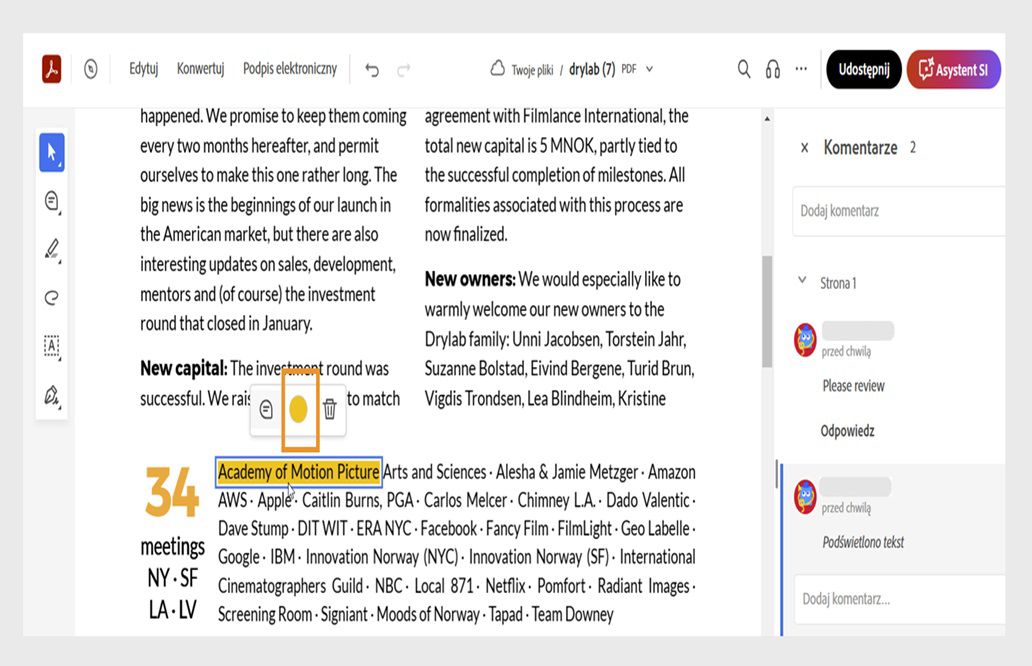The image size is (1032, 666).
Task: Select the cursor selection tool
Action: click(52, 153)
